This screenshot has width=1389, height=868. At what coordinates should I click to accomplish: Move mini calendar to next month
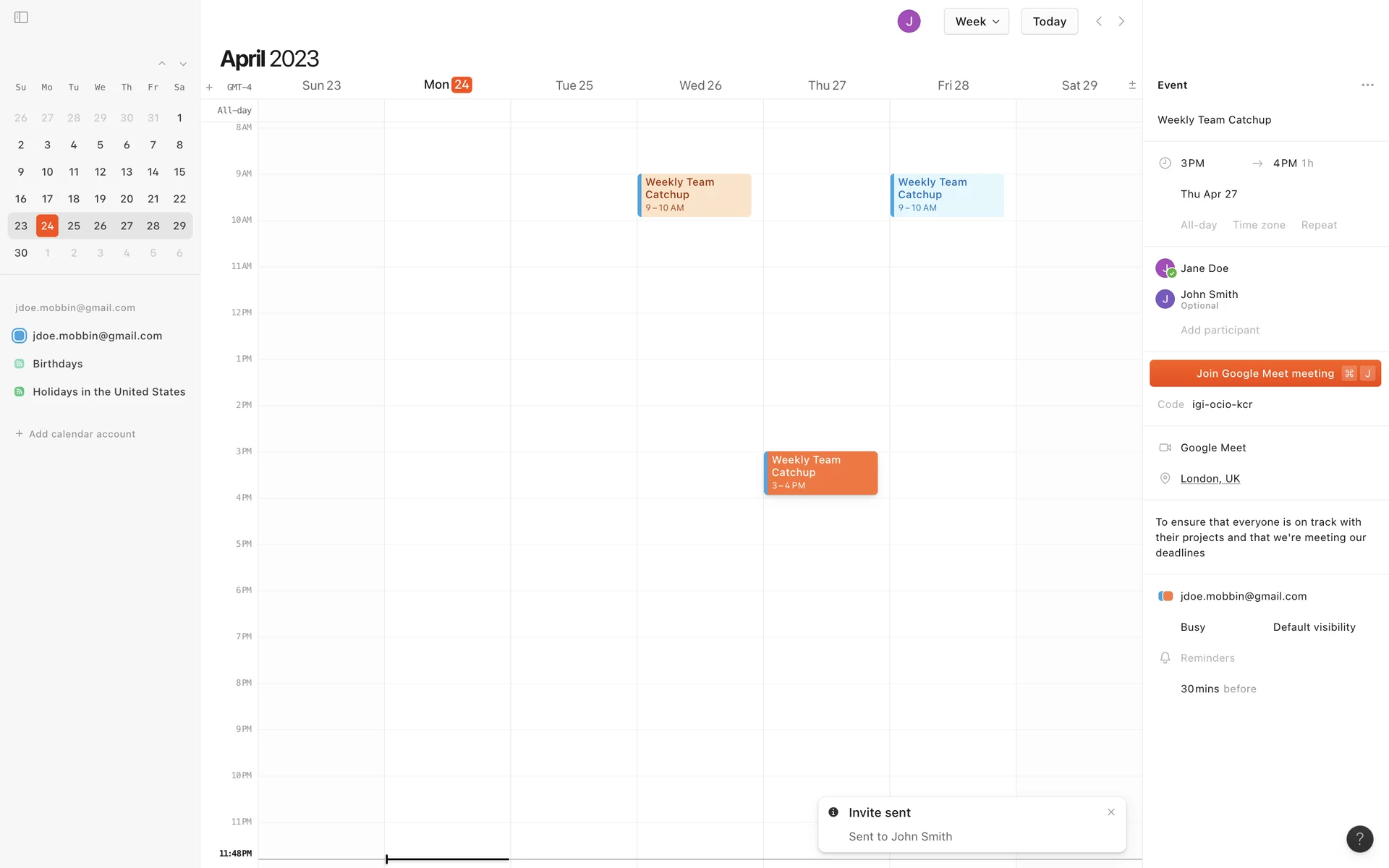coord(183,64)
